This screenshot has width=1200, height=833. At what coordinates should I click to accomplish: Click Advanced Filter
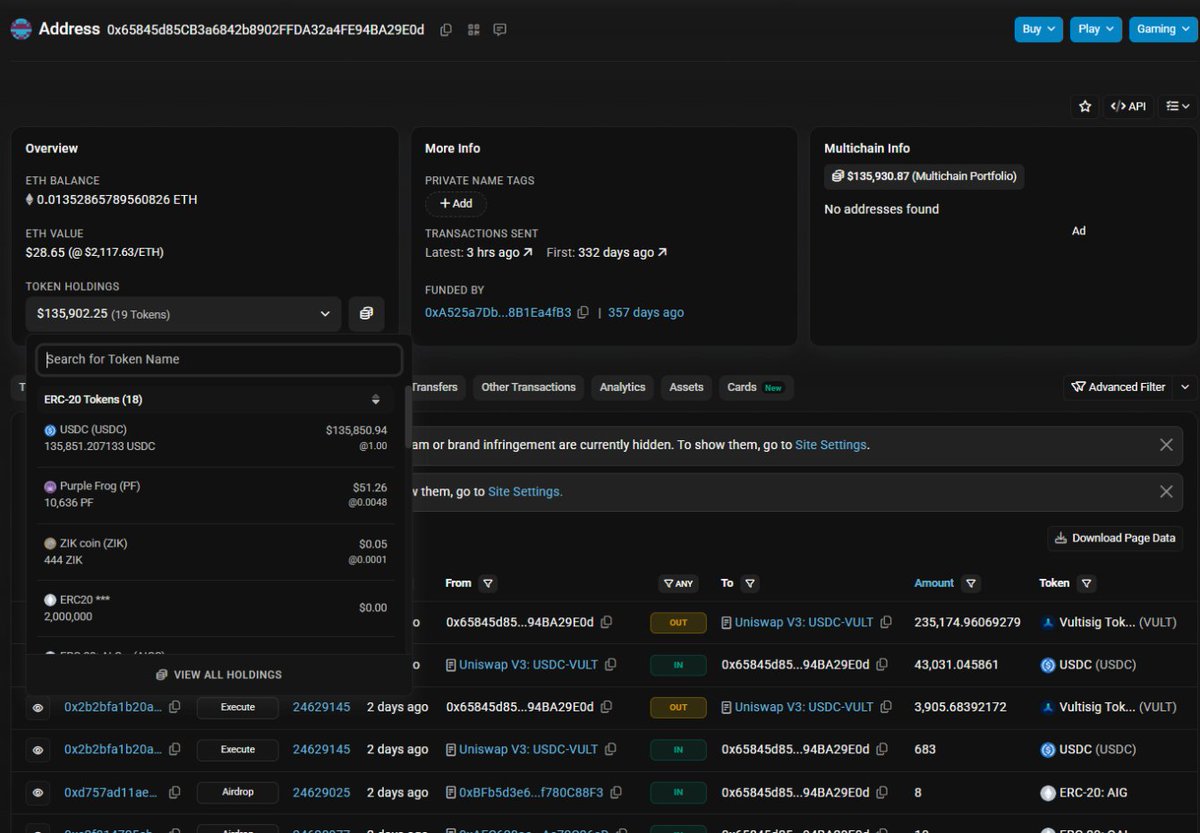1118,387
